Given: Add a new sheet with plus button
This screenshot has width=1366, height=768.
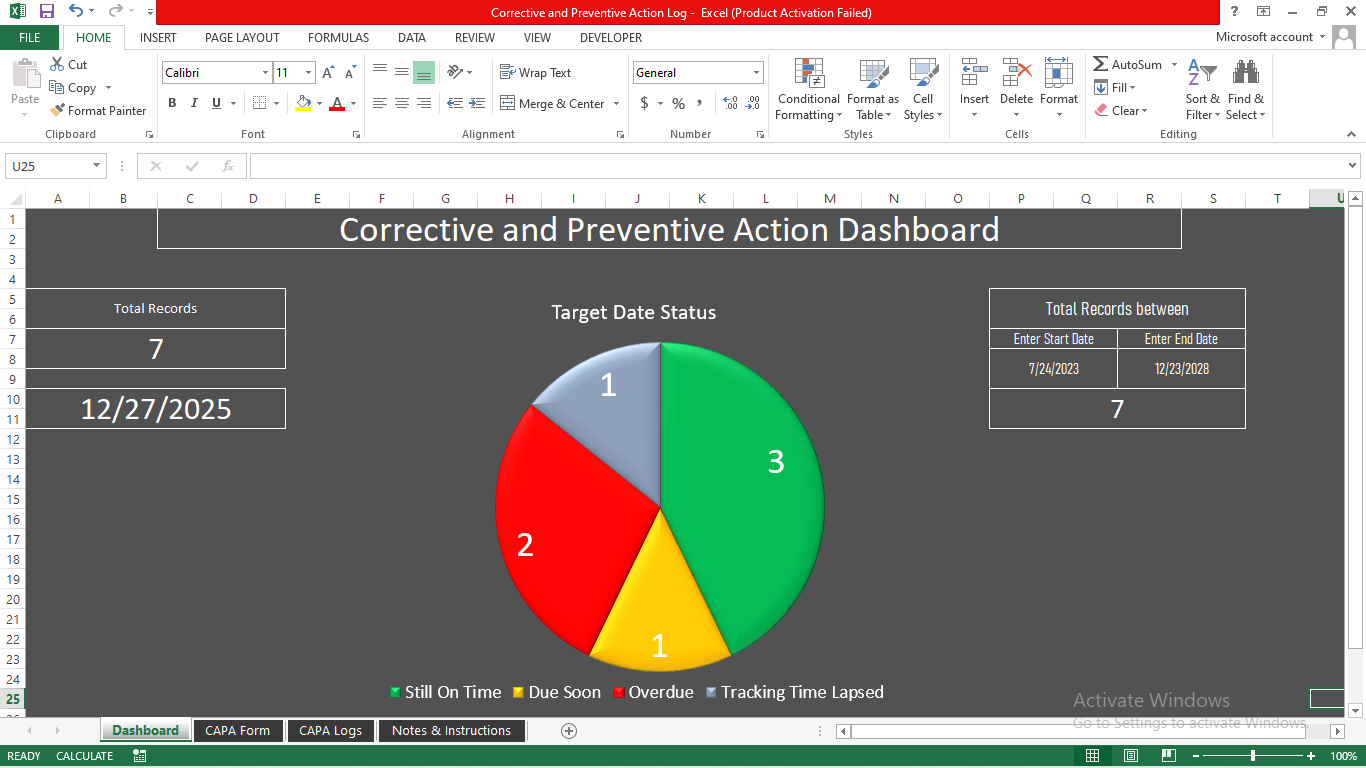Looking at the screenshot, I should tap(569, 731).
